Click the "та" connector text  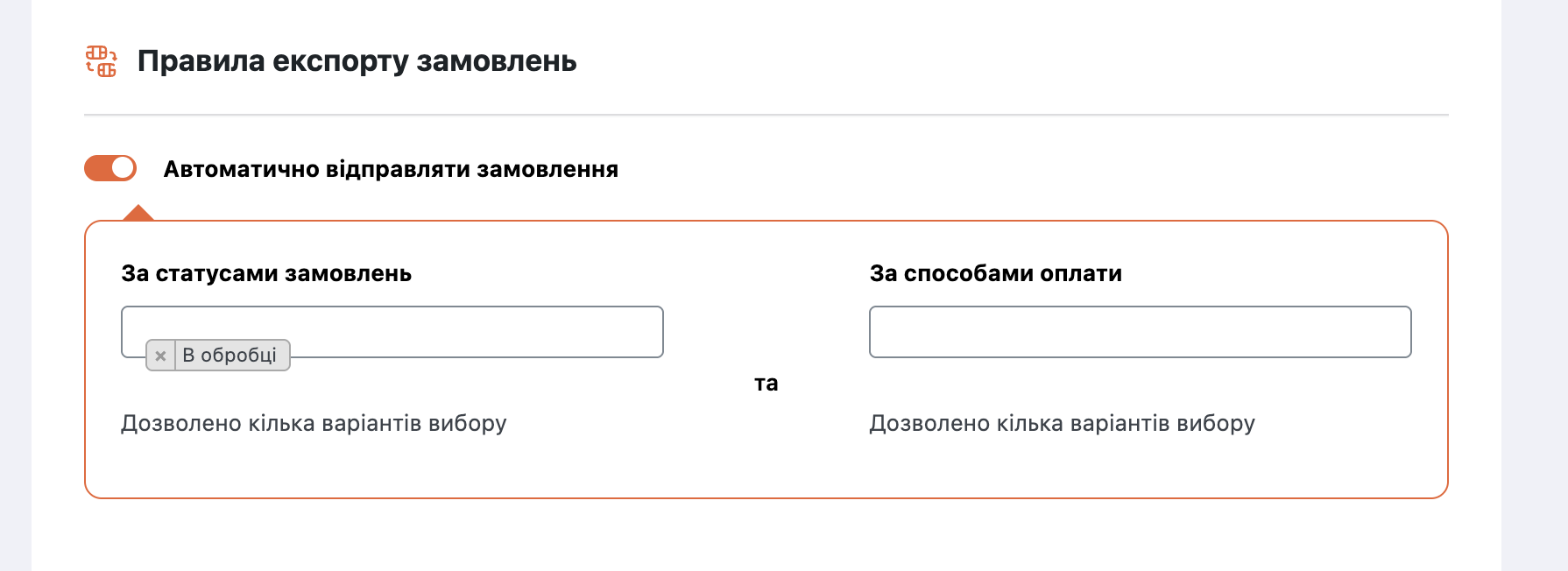(x=766, y=383)
